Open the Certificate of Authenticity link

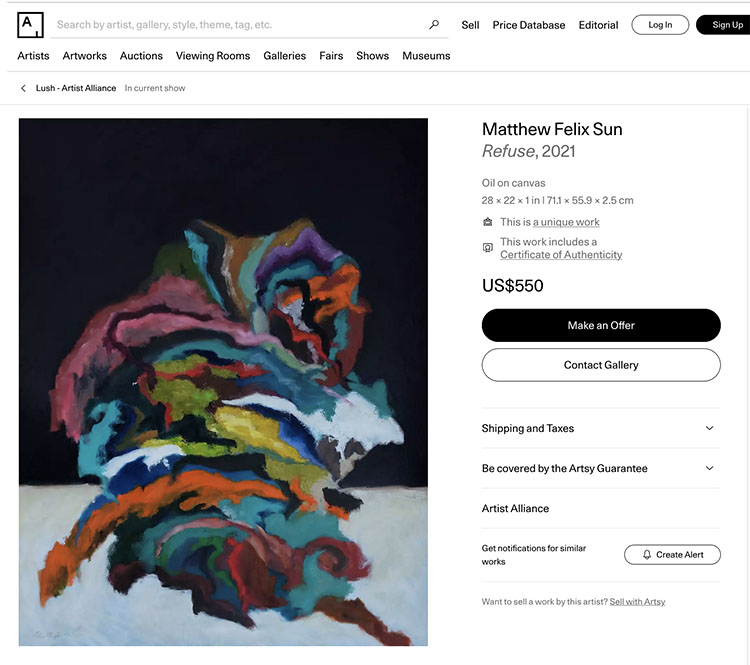[561, 255]
